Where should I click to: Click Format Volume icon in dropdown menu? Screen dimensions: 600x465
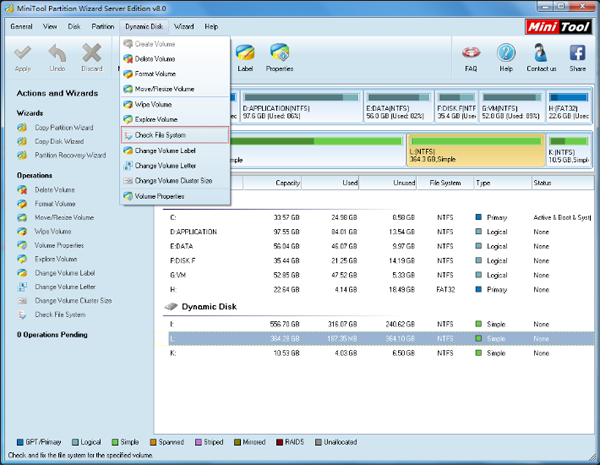point(128,74)
